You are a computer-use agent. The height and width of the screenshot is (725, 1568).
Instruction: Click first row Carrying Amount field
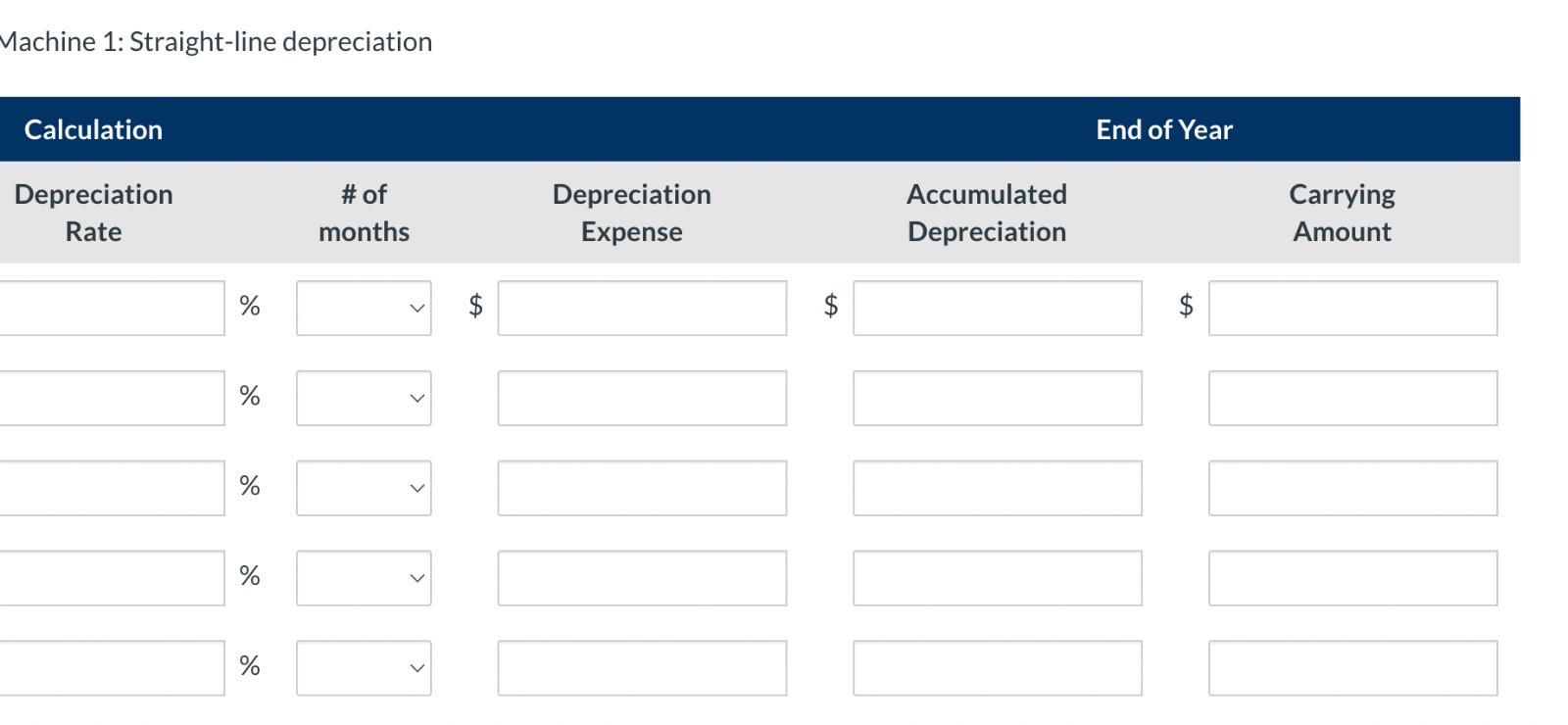click(x=1352, y=308)
